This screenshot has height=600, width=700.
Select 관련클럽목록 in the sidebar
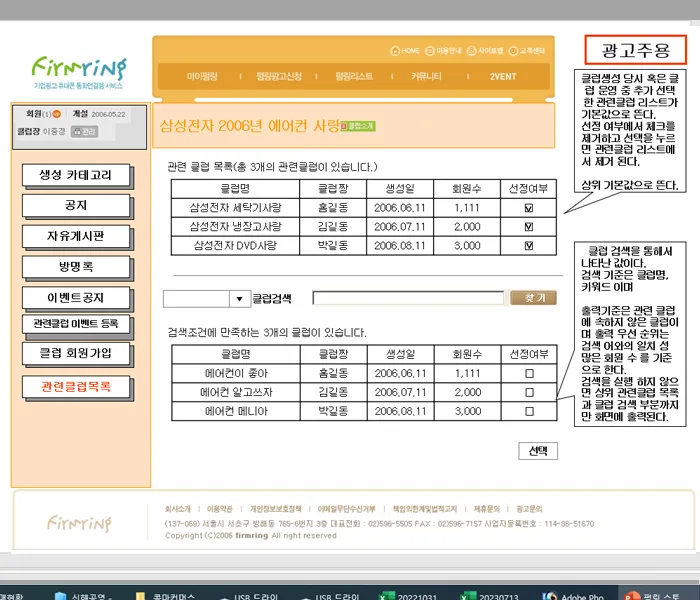pyautogui.click(x=76, y=387)
